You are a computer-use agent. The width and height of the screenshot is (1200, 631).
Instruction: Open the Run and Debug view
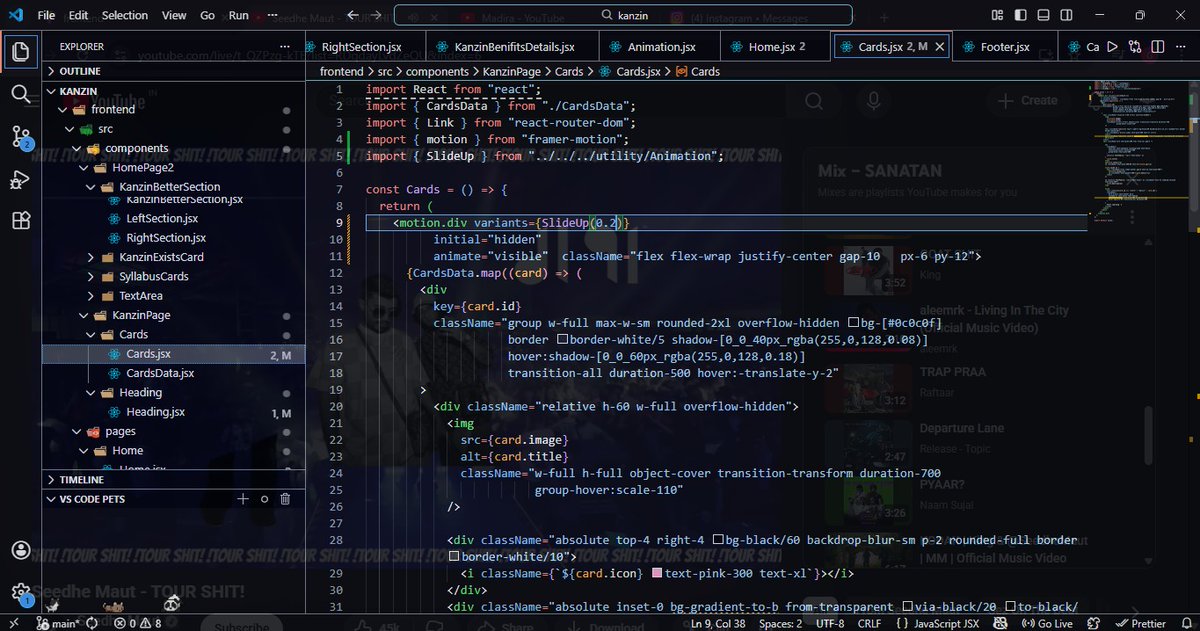point(21,179)
